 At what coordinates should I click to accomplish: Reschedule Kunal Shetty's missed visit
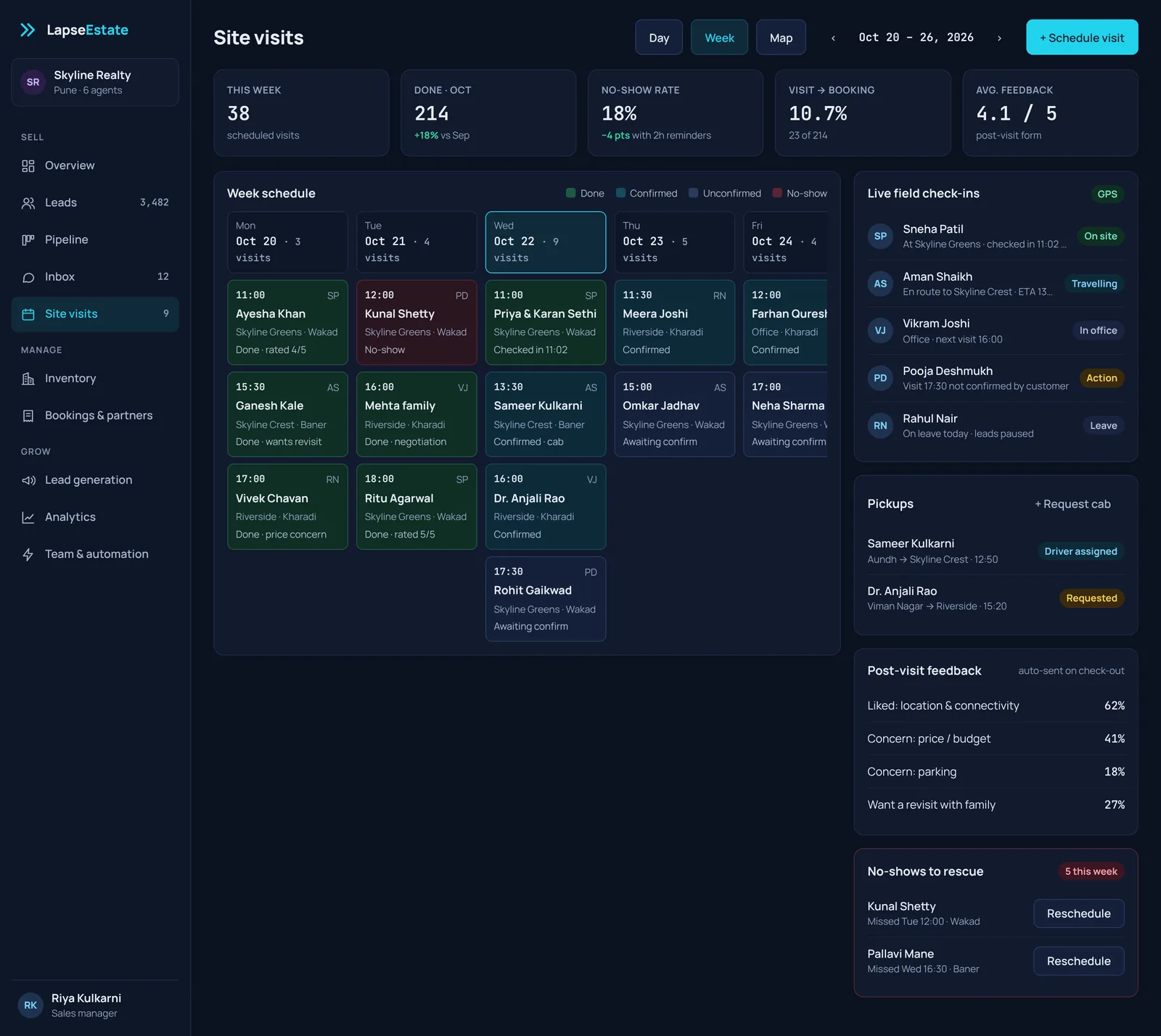coord(1078,913)
